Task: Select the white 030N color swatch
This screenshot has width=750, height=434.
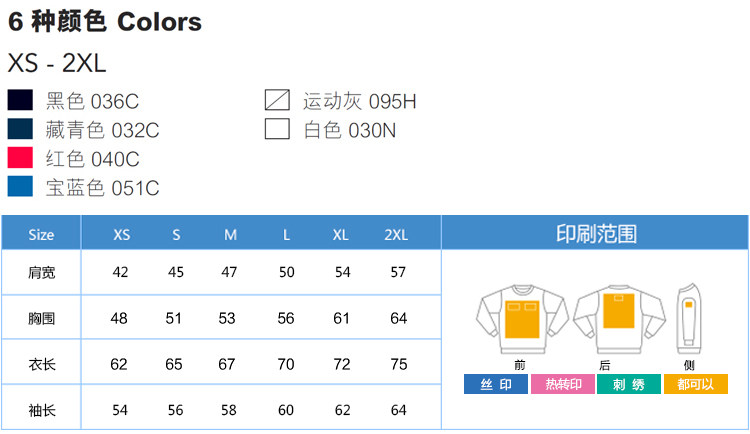Action: coord(277,129)
